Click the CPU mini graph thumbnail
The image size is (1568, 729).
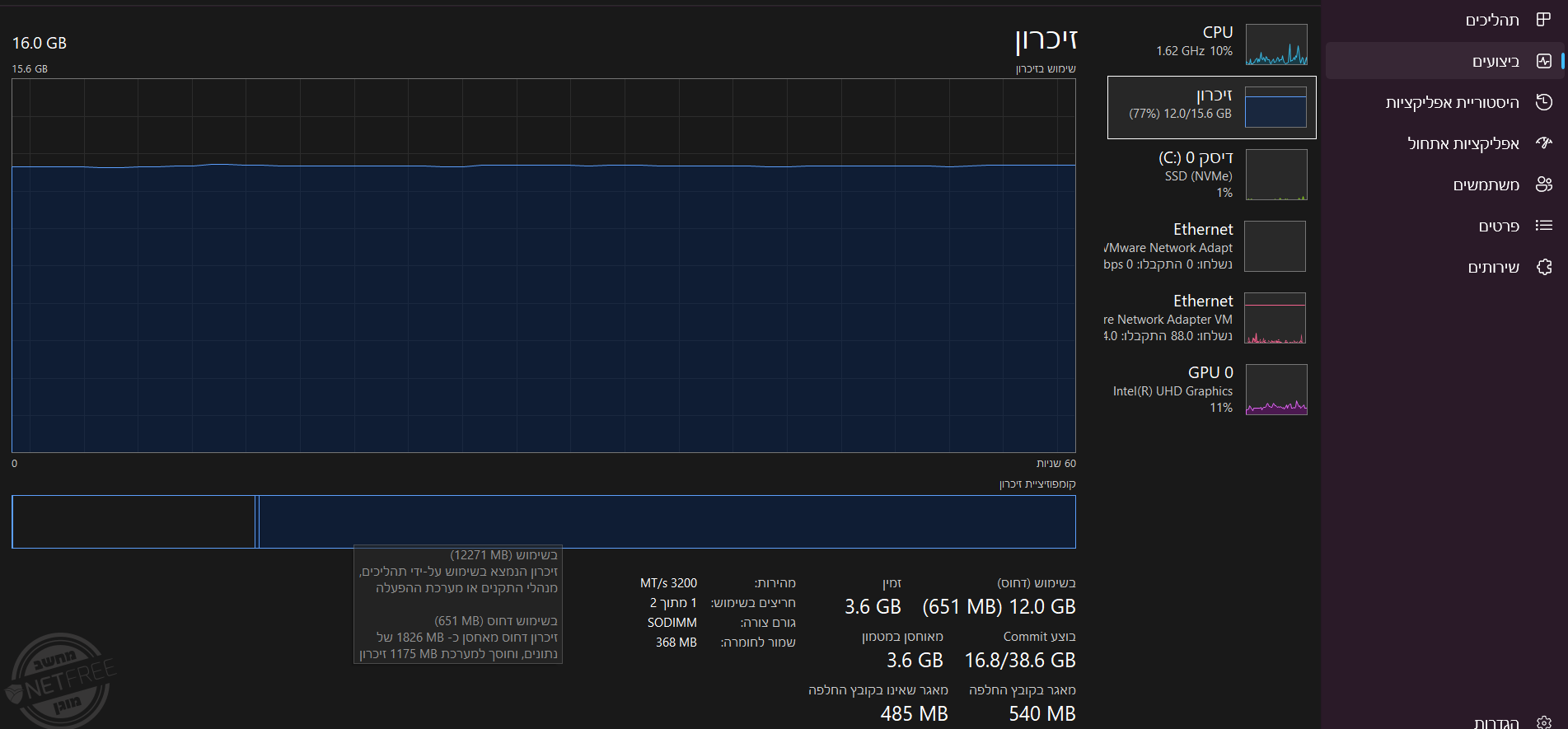[1275, 44]
